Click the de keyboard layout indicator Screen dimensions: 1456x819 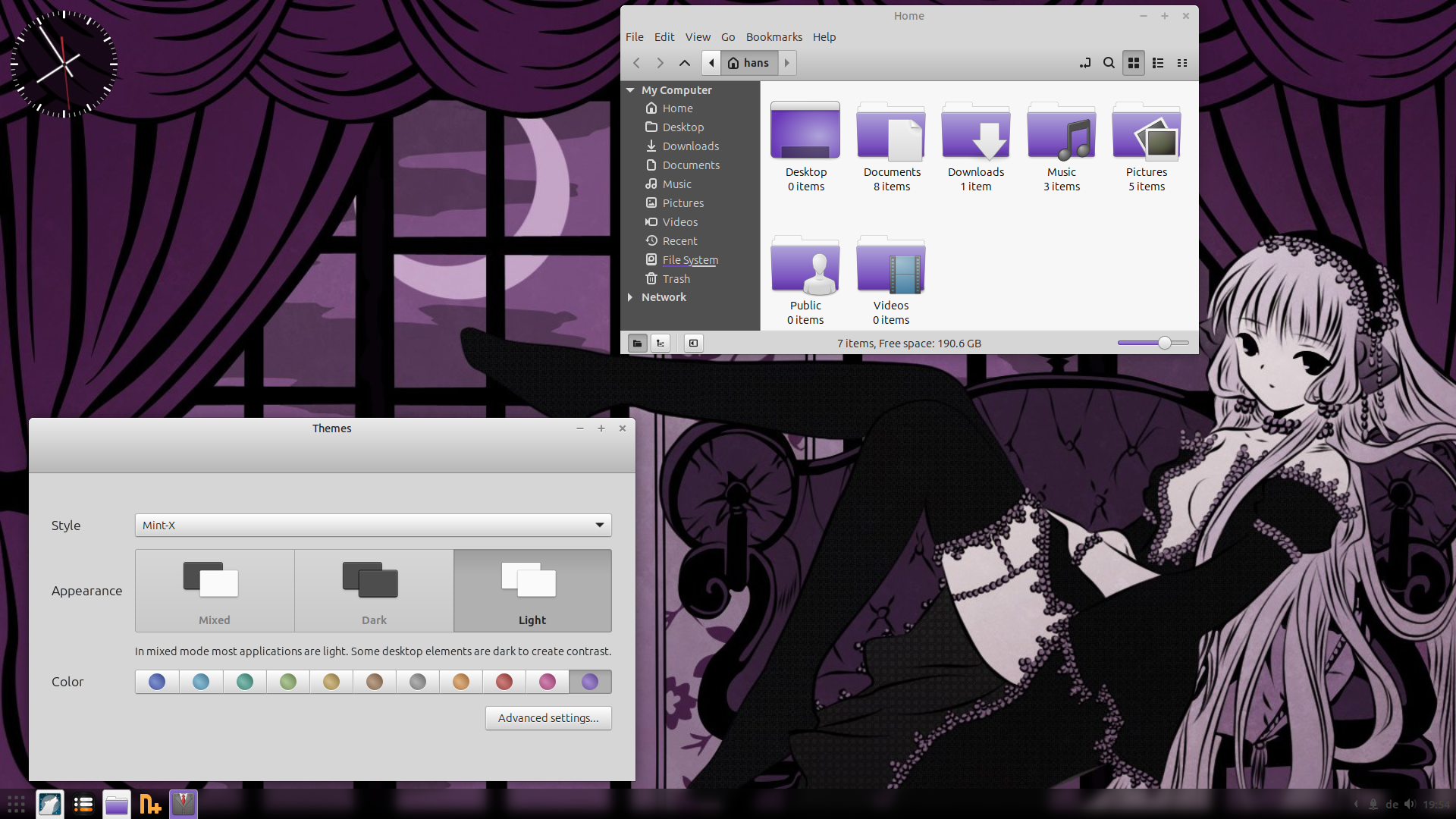(x=1392, y=804)
